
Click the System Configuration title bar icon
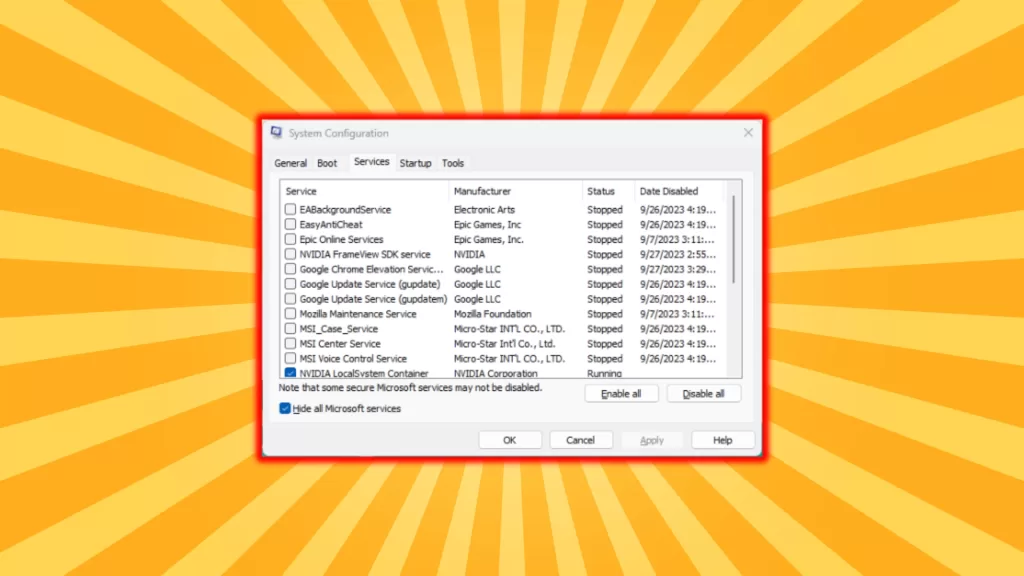[276, 133]
